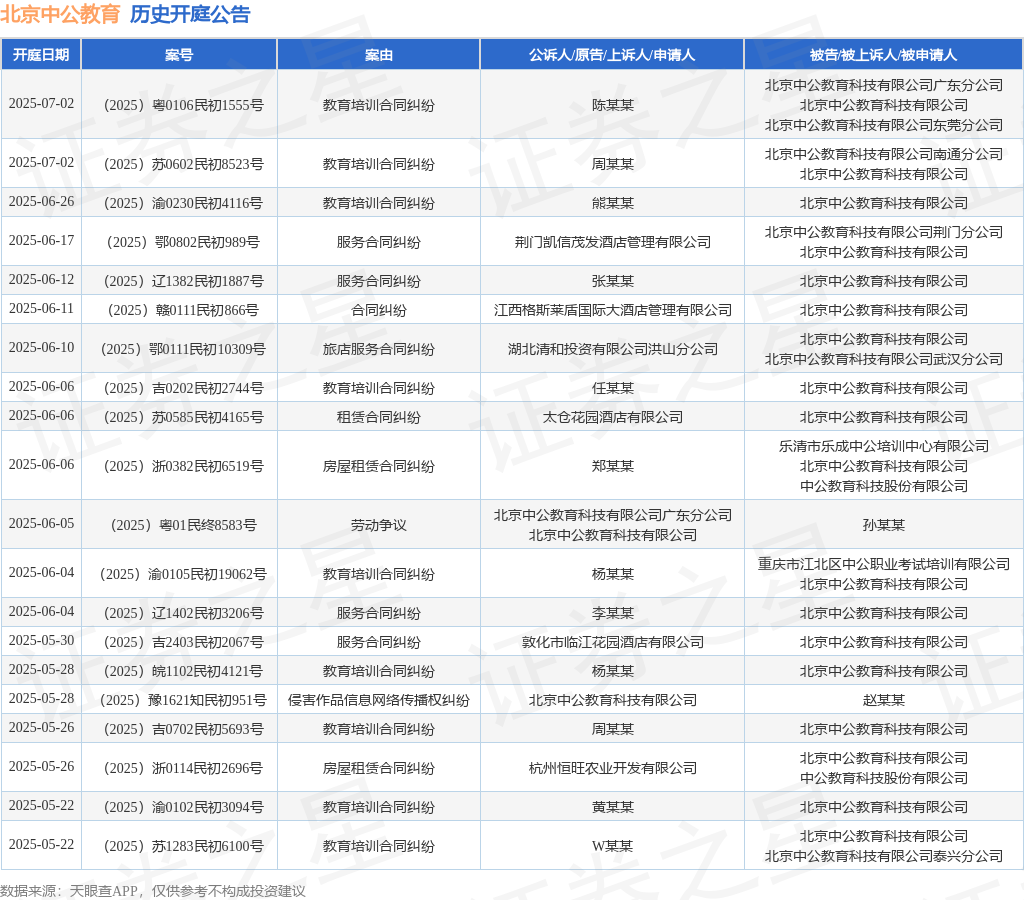The height and width of the screenshot is (900, 1024).
Task: Click defendant 赵某某
Action: point(884,700)
